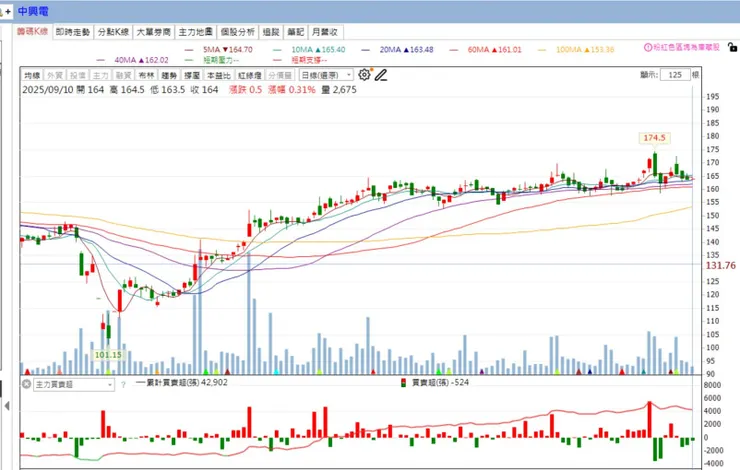
Task: Open the 月營收 tab
Action: pos(325,32)
